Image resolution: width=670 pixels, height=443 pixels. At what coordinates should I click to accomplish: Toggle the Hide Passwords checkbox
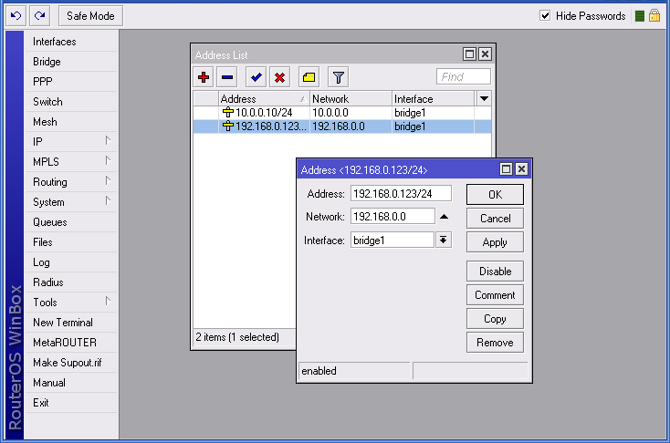(545, 16)
